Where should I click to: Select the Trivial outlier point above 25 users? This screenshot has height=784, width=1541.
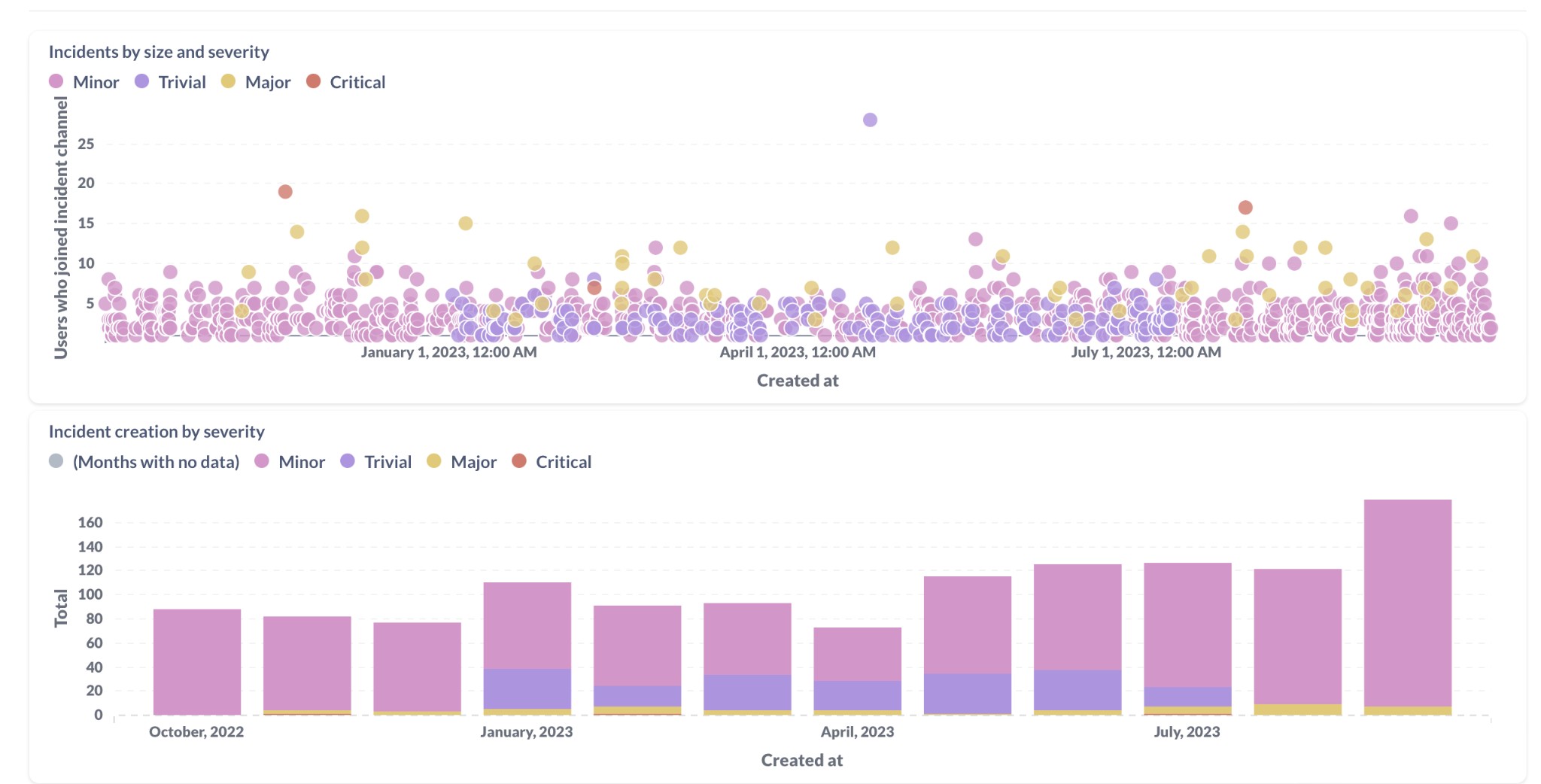click(870, 120)
